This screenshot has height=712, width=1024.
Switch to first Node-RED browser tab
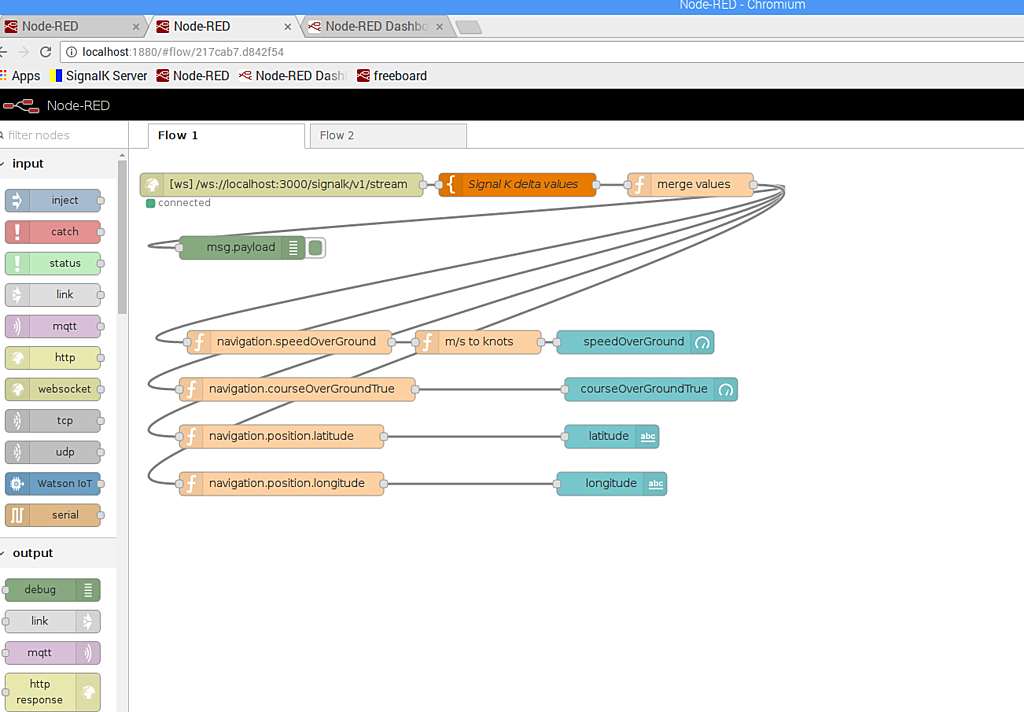point(72,27)
